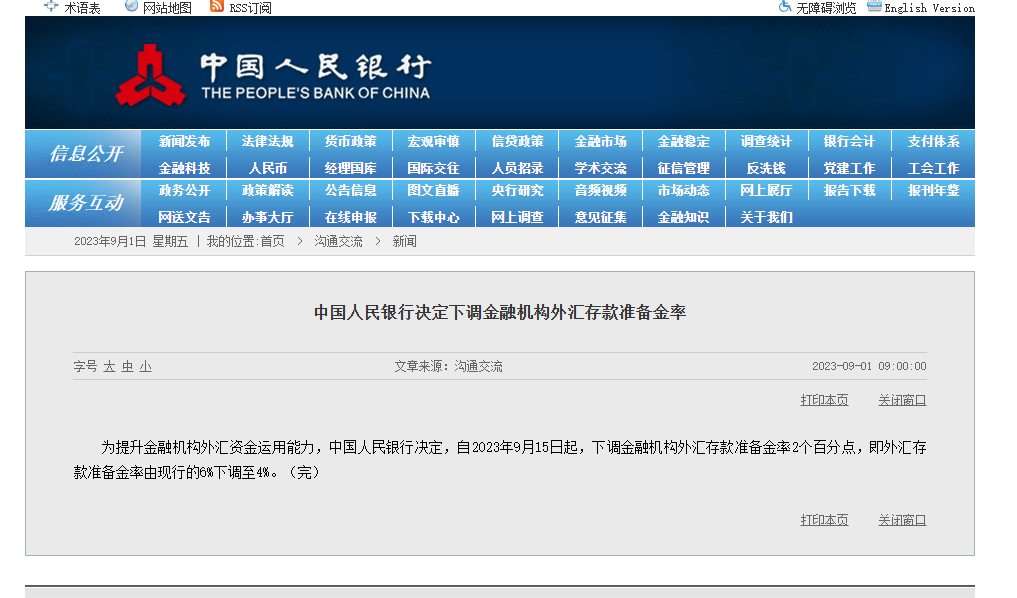The image size is (1017, 598).
Task: Switch to English Version
Action: point(929,8)
